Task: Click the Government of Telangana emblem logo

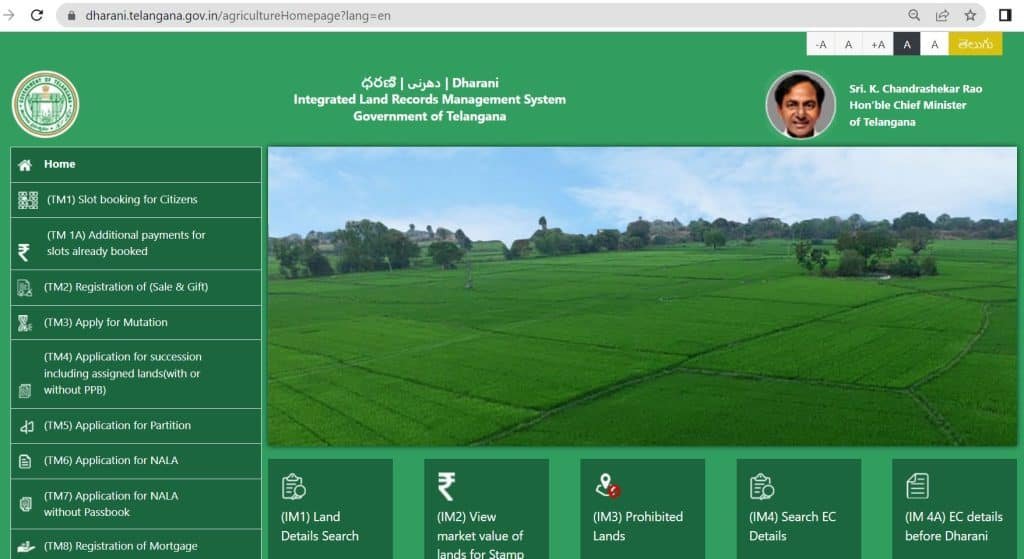Action: coord(45,104)
